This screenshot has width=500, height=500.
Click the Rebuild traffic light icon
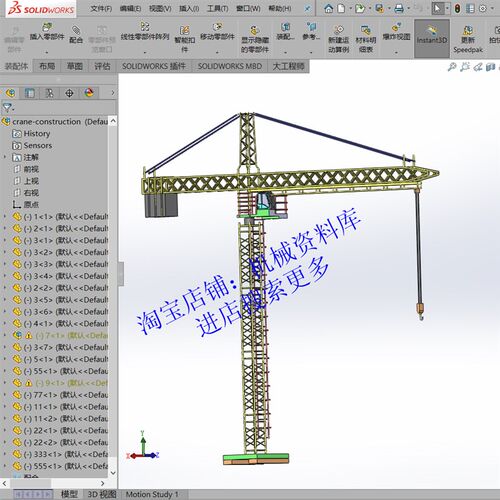click(458, 9)
